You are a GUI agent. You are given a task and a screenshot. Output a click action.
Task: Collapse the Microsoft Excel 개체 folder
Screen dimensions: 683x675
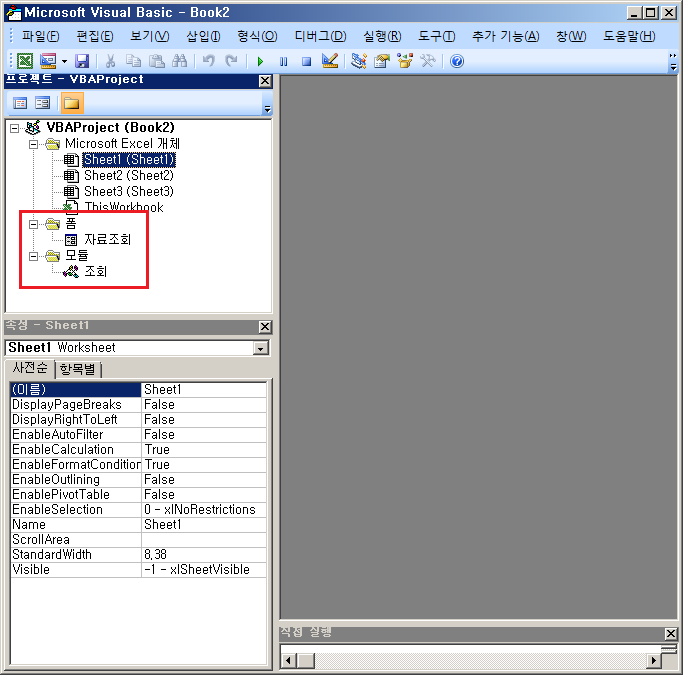[34, 144]
